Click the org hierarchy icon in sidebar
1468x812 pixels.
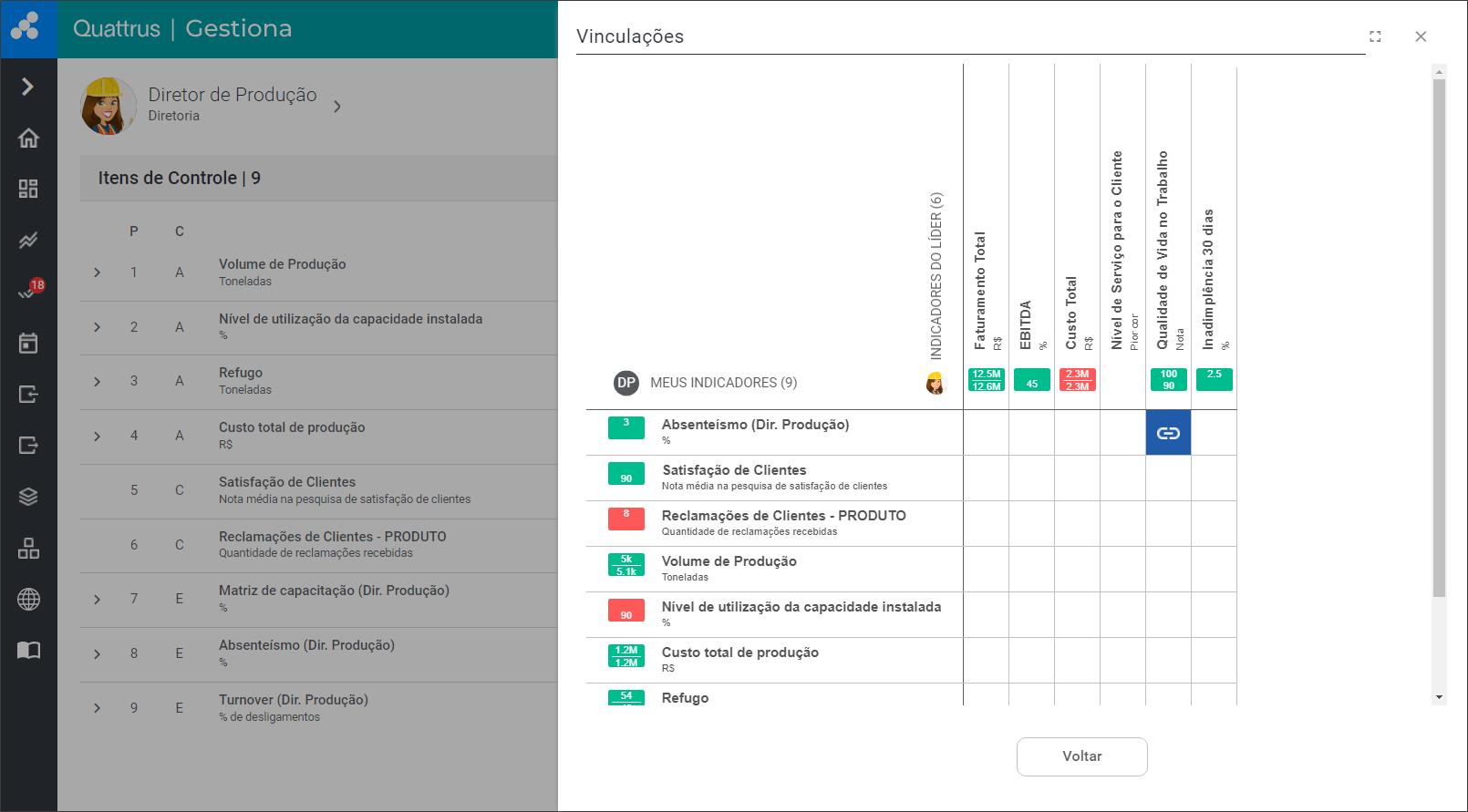[x=28, y=548]
